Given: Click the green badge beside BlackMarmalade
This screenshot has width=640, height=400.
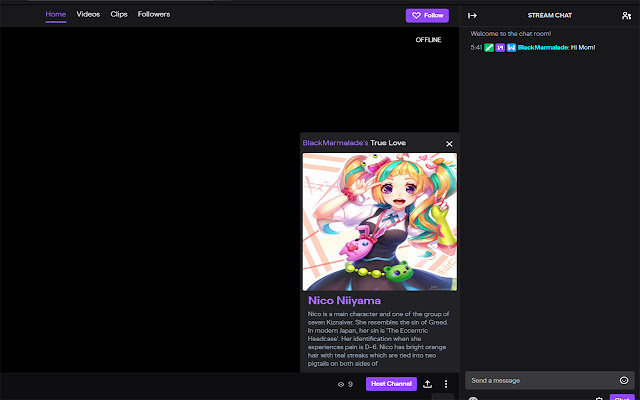Looking at the screenshot, I should click(x=489, y=48).
